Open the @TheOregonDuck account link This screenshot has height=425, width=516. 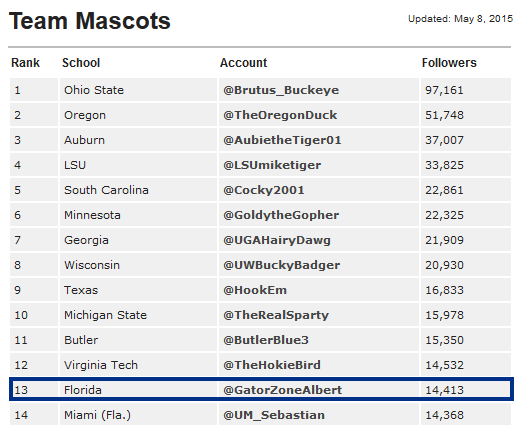(280, 115)
